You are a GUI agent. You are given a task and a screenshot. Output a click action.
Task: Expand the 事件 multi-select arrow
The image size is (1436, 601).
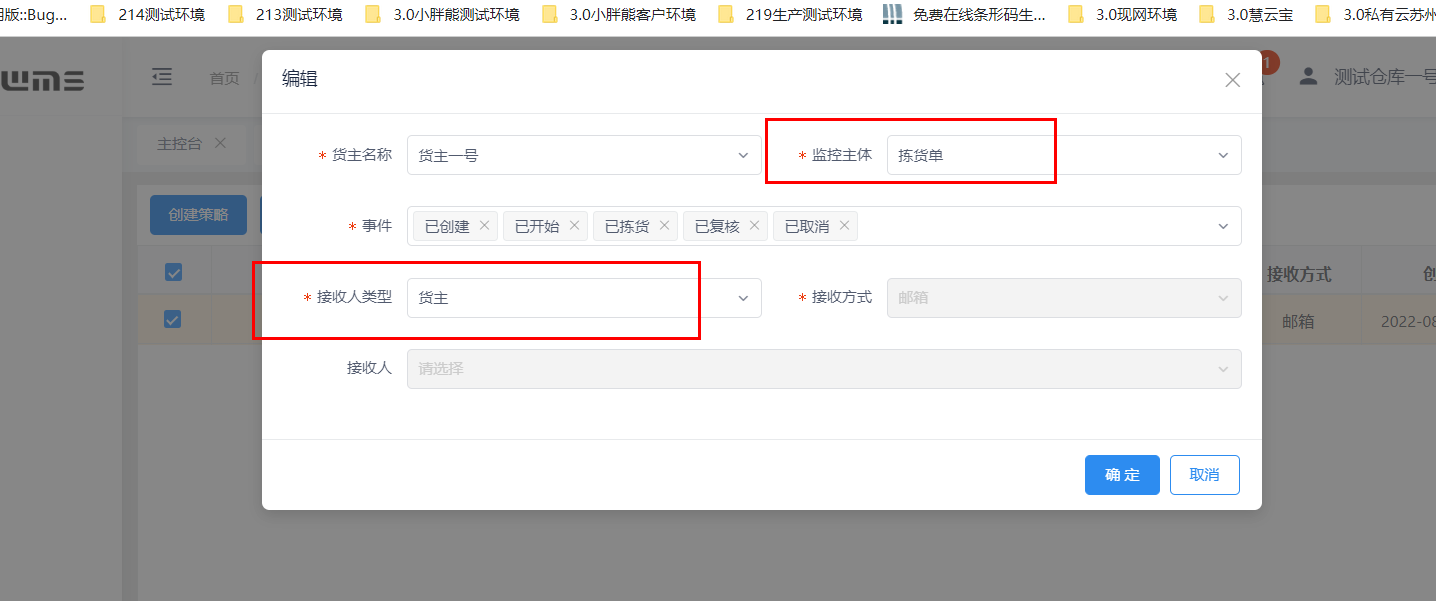[1223, 226]
